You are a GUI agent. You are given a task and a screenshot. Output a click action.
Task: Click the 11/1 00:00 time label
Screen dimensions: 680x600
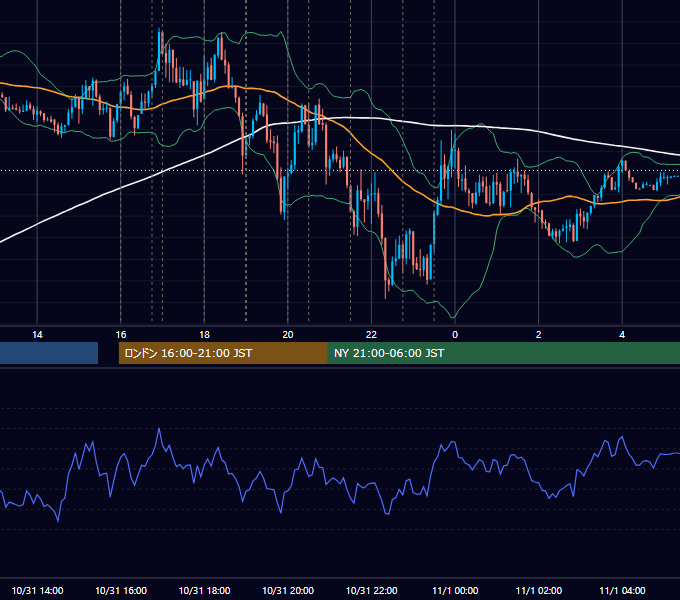coord(455,590)
